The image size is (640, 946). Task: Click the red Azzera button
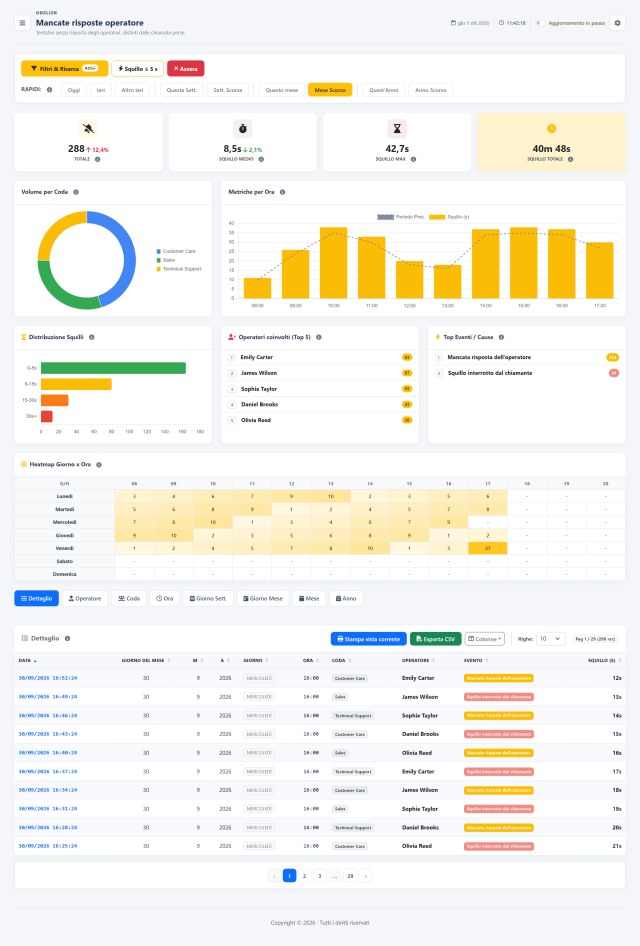(x=186, y=69)
